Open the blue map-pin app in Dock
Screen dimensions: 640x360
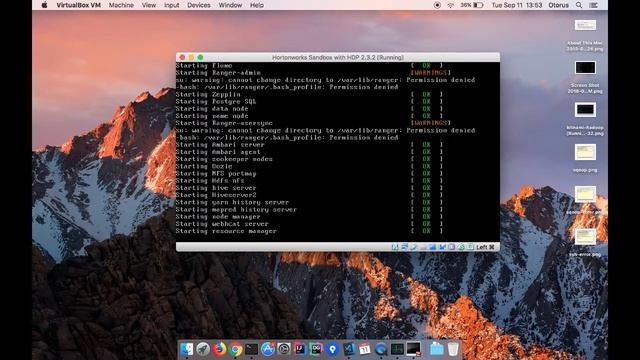(332, 349)
